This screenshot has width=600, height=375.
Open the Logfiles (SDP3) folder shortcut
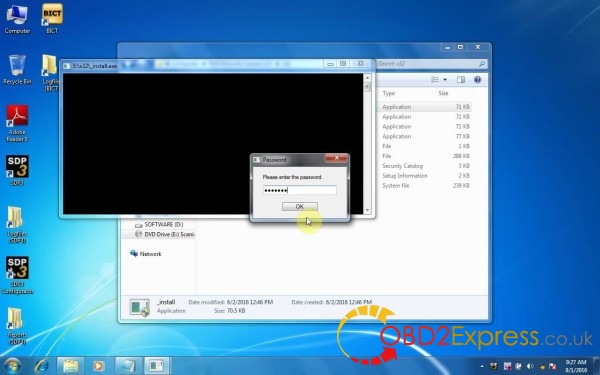pos(16,225)
